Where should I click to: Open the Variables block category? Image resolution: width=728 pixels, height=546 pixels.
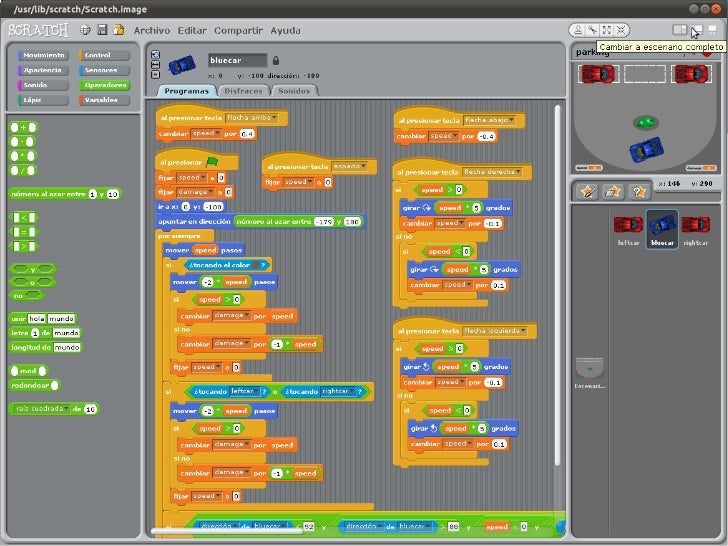click(104, 100)
